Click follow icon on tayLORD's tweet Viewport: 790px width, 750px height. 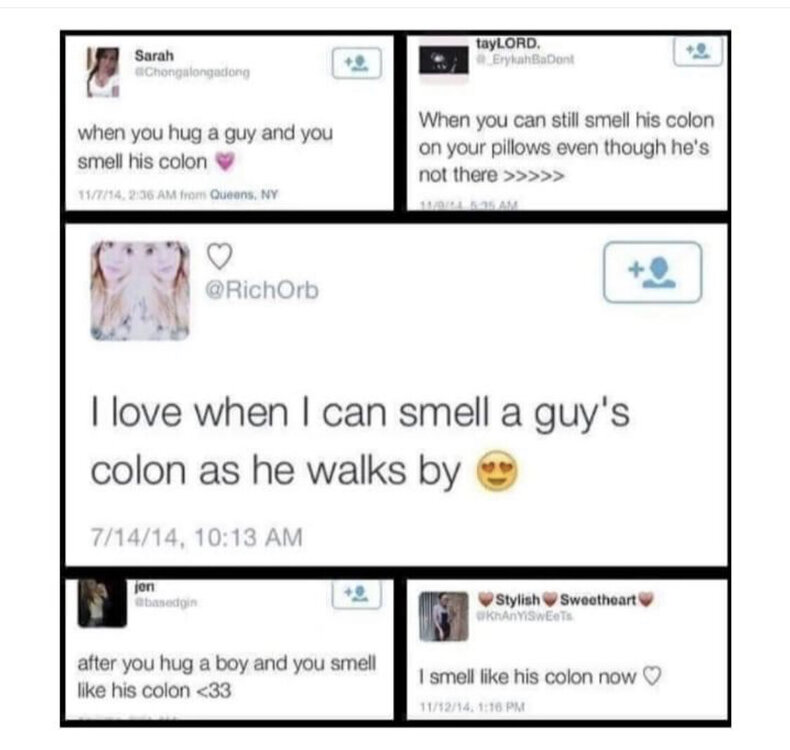tap(698, 51)
